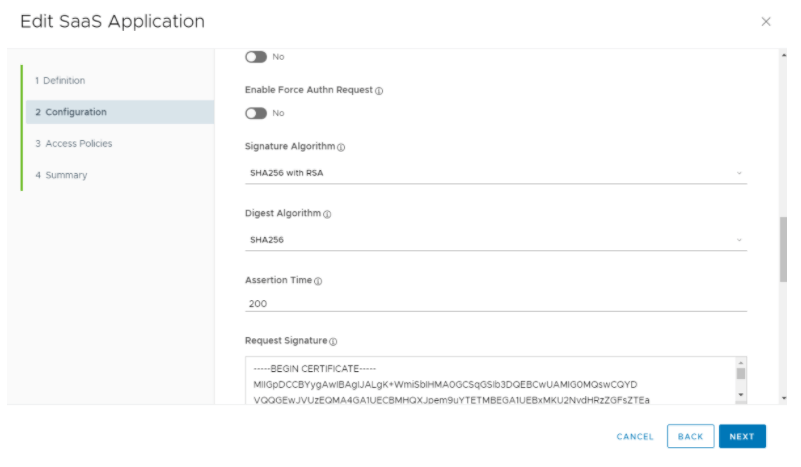Toggle the topmost No switch
This screenshot has height=467, width=801.
[x=256, y=57]
